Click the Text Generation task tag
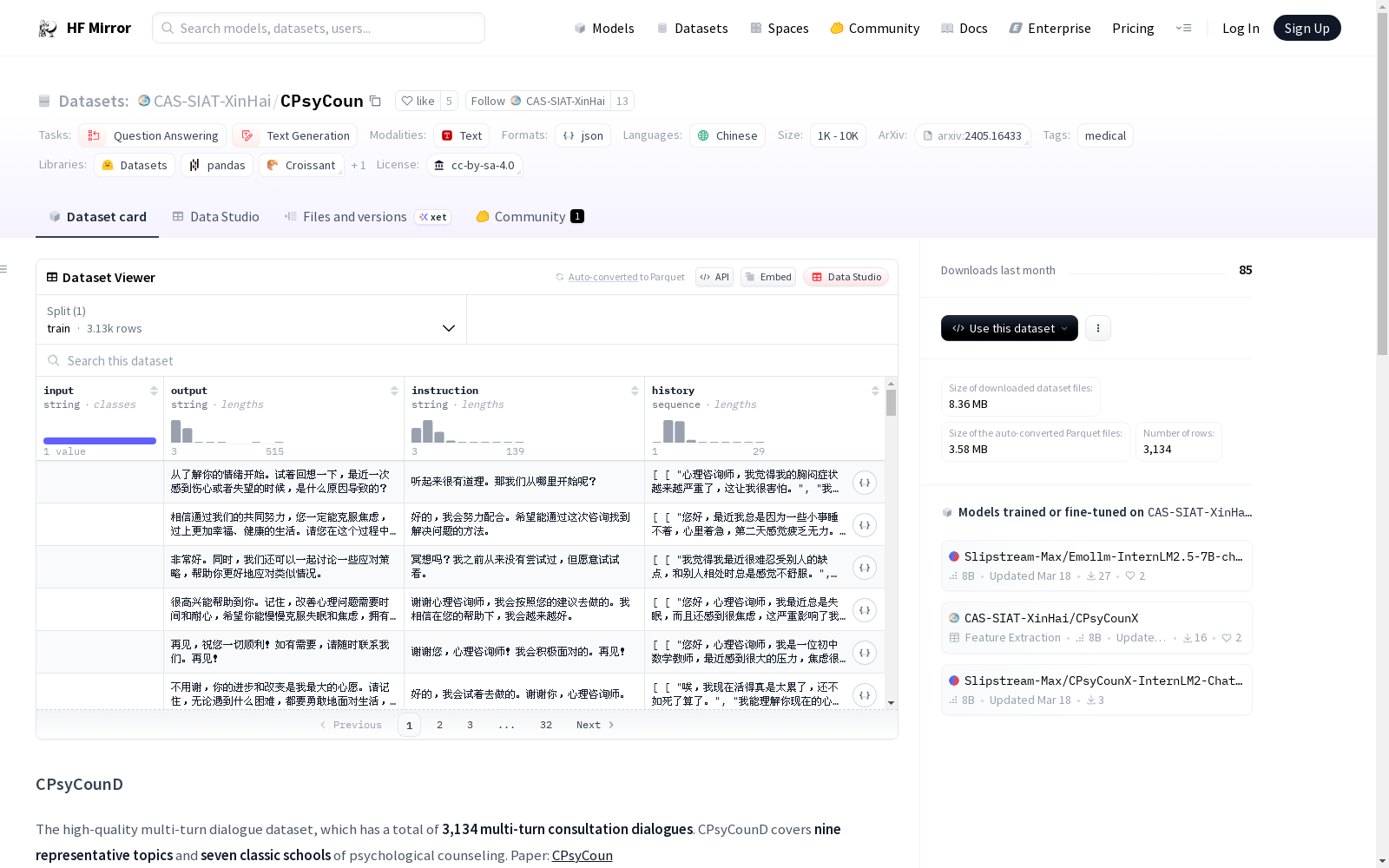Screen dimensions: 1389x868 [295, 135]
